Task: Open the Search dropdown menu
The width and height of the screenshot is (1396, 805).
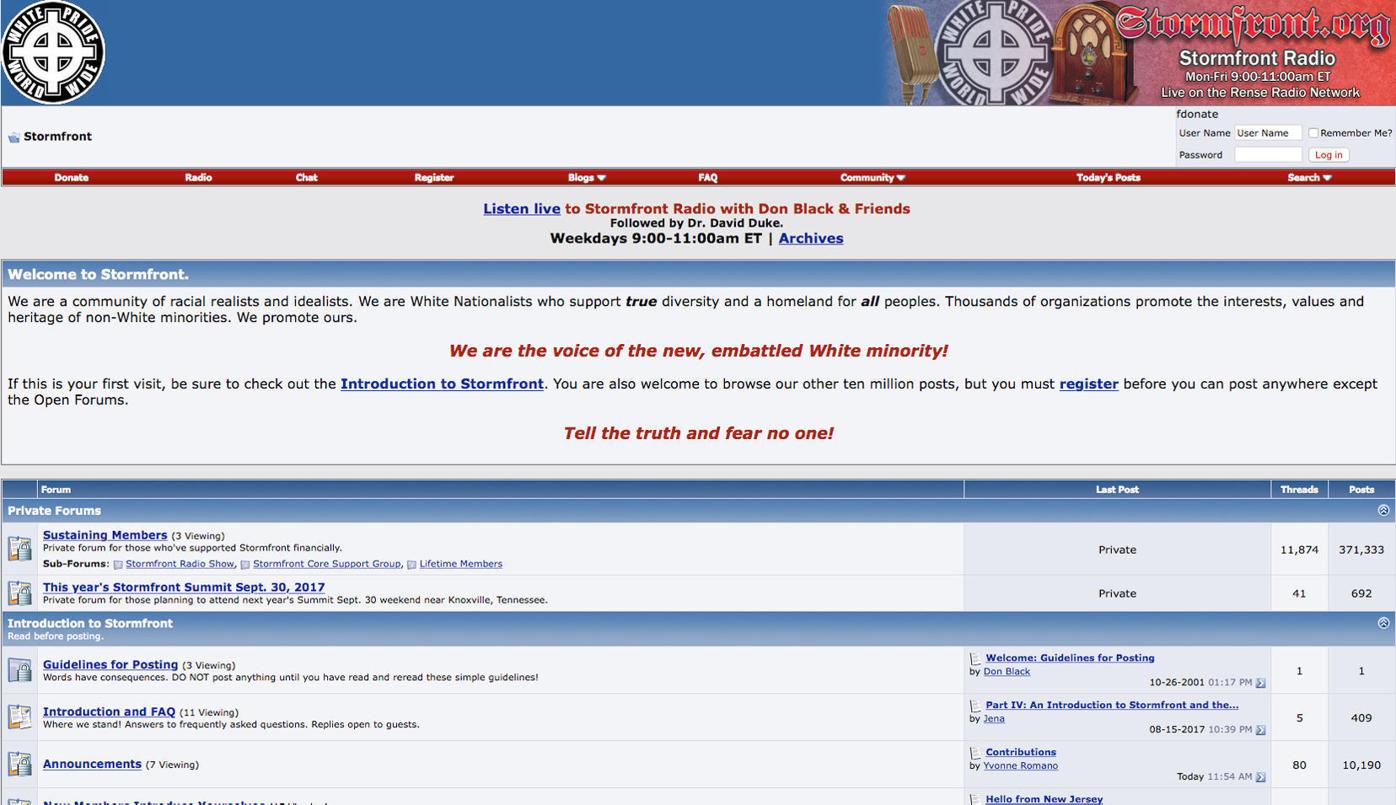Action: pyautogui.click(x=1310, y=177)
